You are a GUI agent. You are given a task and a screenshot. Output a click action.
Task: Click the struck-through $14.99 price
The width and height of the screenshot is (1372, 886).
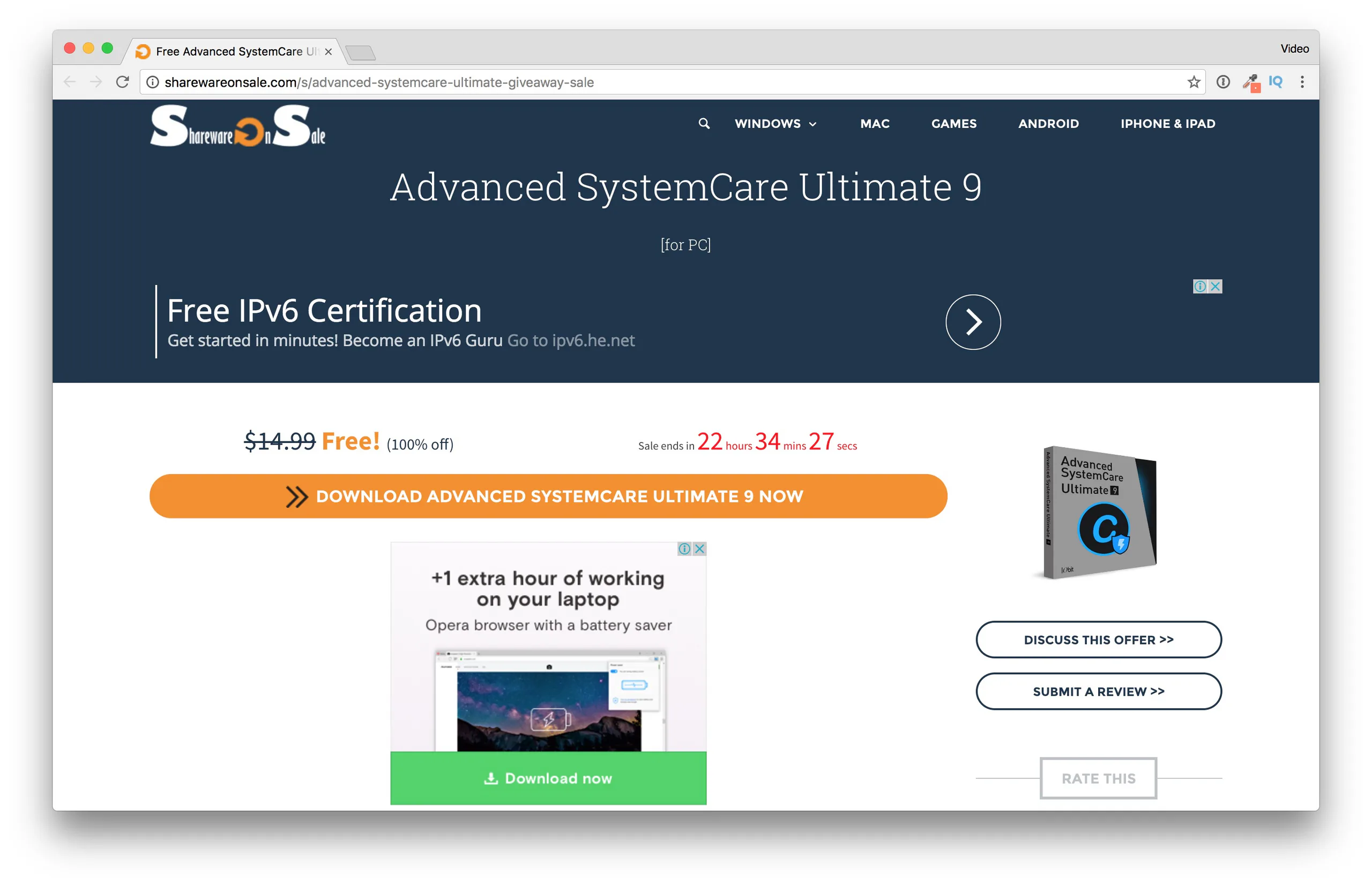tap(280, 441)
